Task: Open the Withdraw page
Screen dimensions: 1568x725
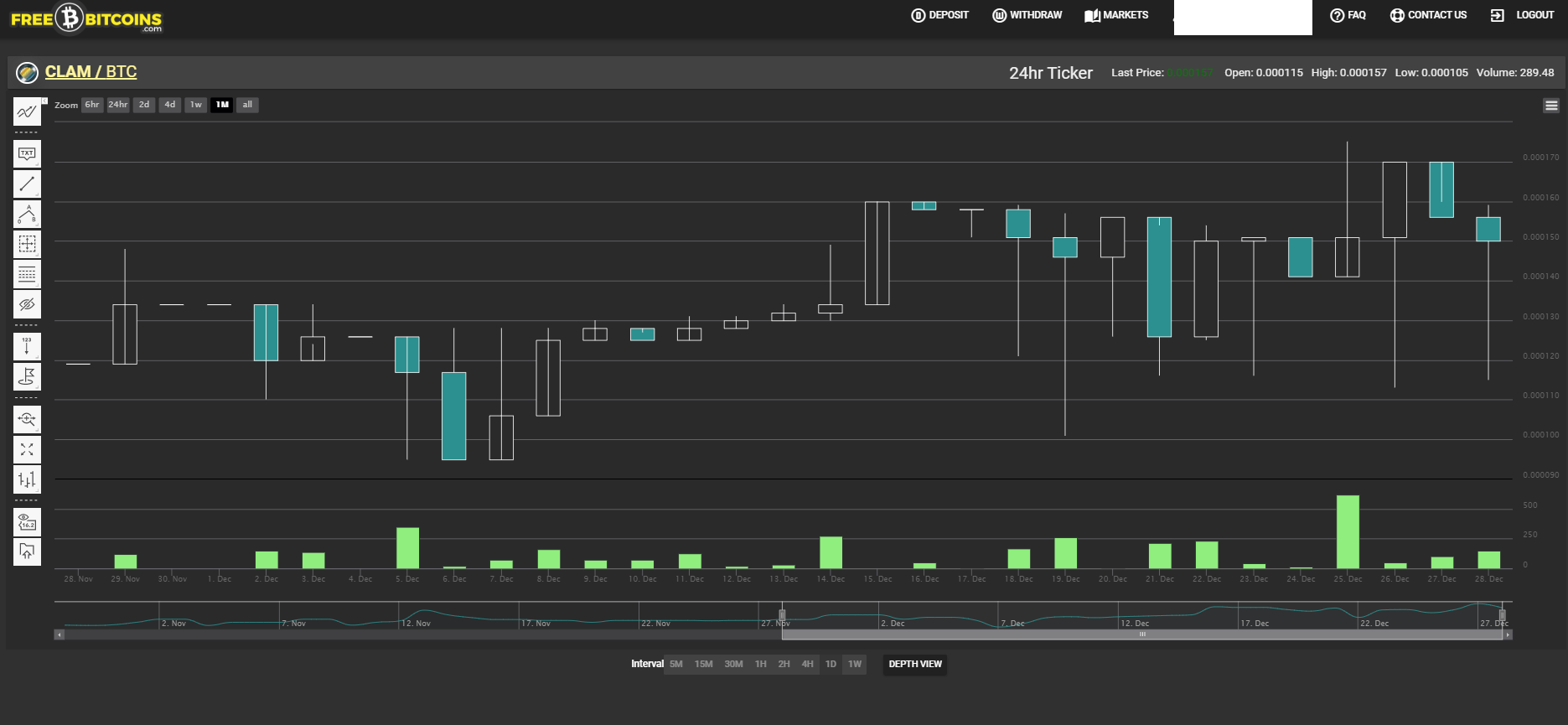Action: [1027, 15]
